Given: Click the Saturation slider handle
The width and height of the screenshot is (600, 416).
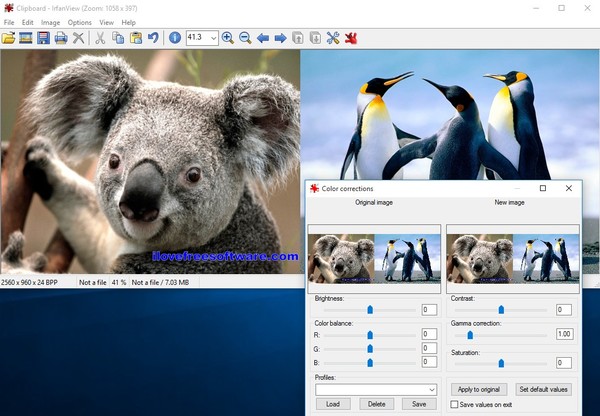Looking at the screenshot, I should [501, 363].
